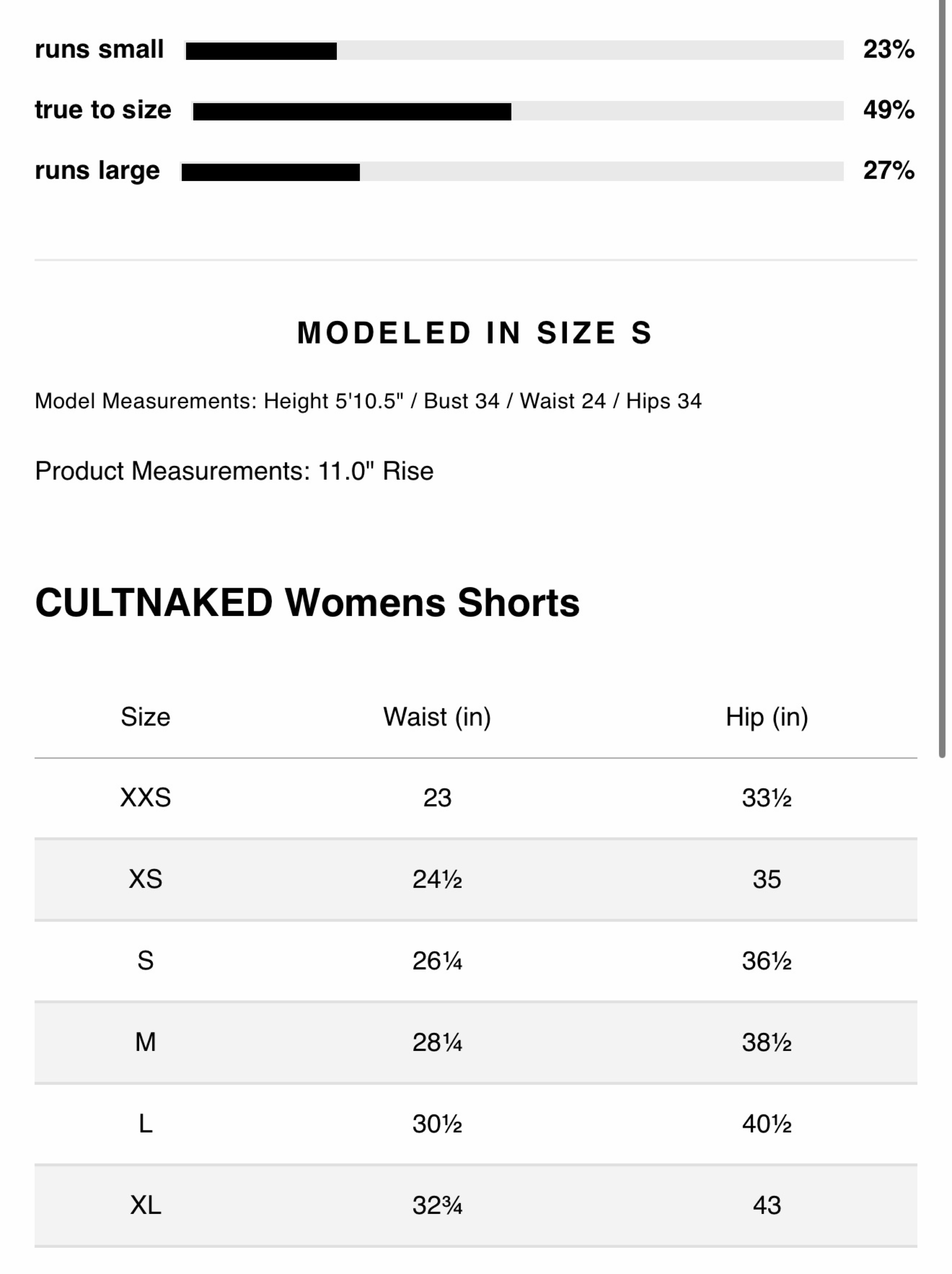Click the runs large rating bar
952x1274 pixels.
tap(512, 172)
